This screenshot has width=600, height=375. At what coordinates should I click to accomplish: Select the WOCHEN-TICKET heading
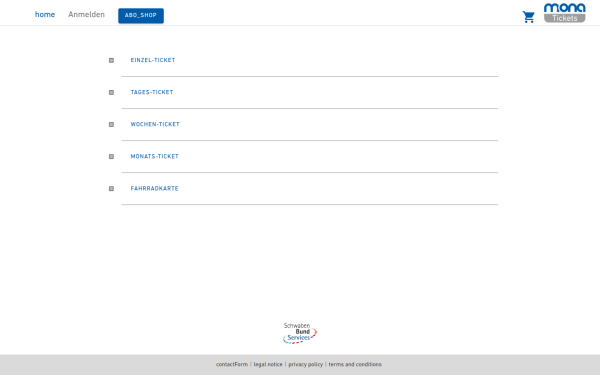pyautogui.click(x=155, y=124)
